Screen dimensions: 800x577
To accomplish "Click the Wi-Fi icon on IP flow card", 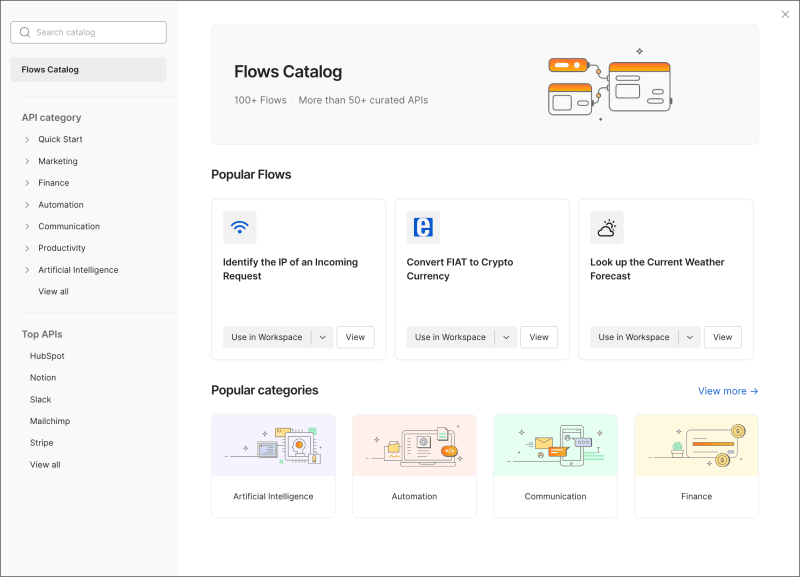I will 239,227.
